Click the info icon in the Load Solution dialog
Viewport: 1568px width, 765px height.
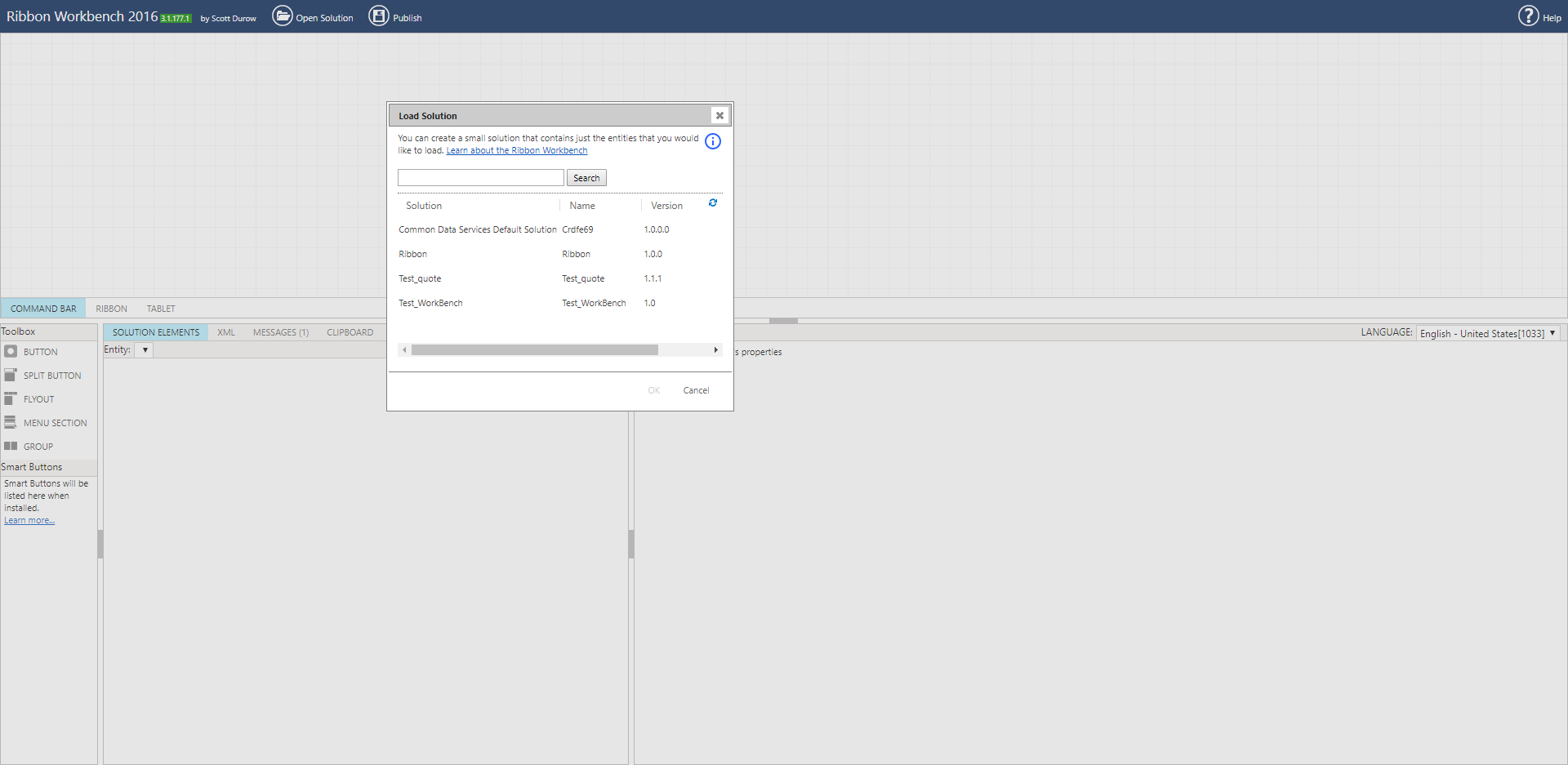[713, 141]
